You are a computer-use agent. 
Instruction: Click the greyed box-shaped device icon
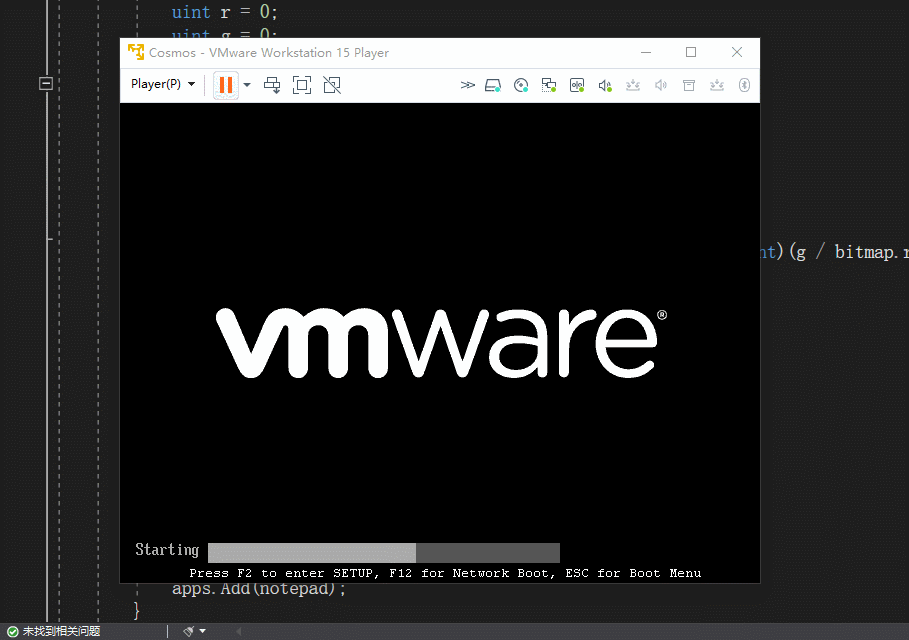pos(689,85)
